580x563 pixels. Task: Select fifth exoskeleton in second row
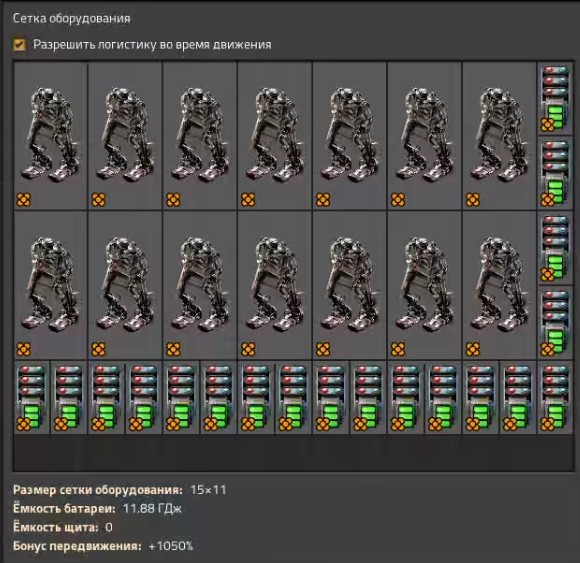pyautogui.click(x=350, y=285)
